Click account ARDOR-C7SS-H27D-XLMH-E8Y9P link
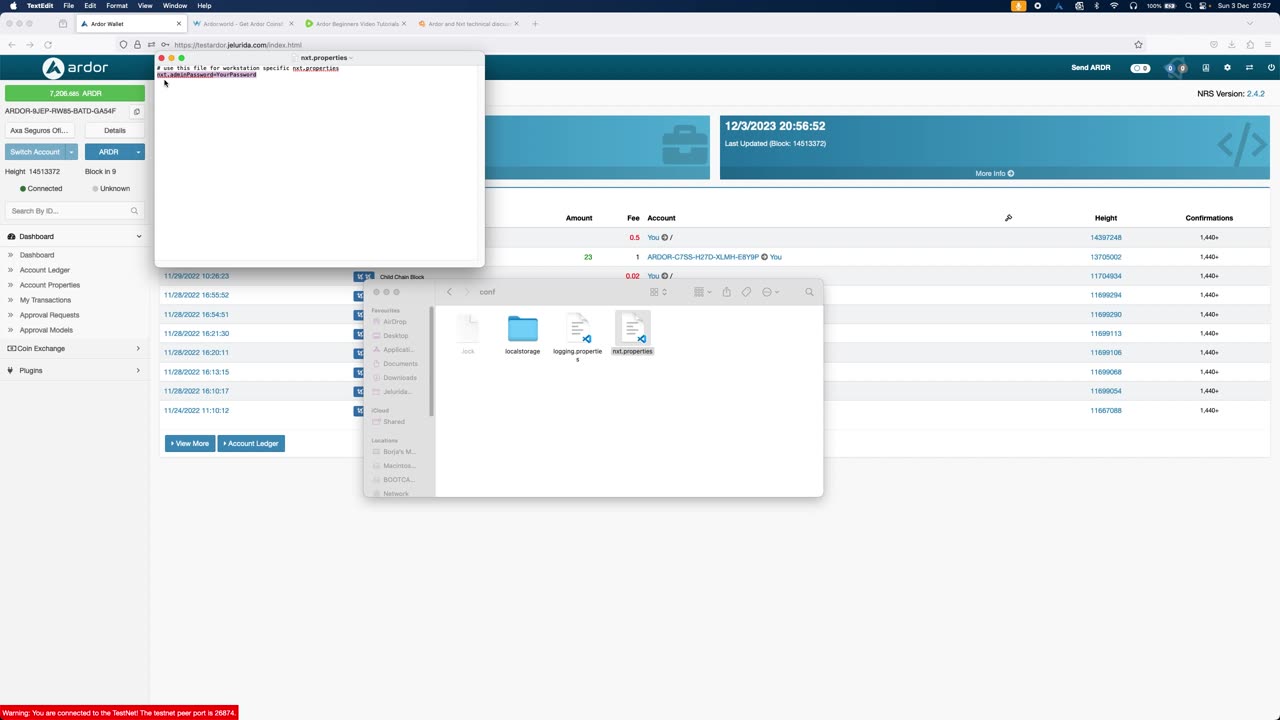Viewport: 1280px width, 720px height. pos(703,257)
